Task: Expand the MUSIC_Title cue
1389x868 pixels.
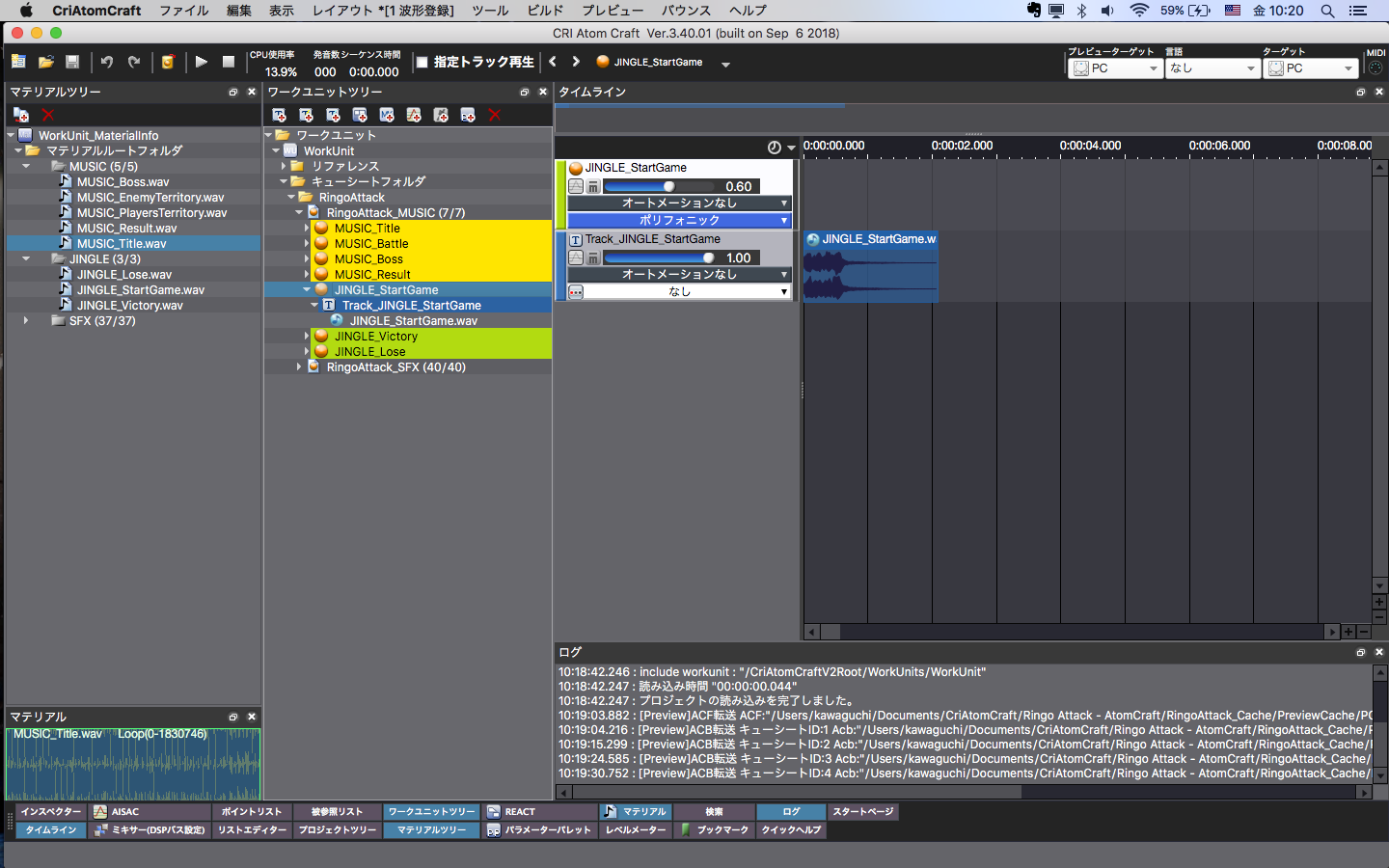Action: click(x=307, y=228)
